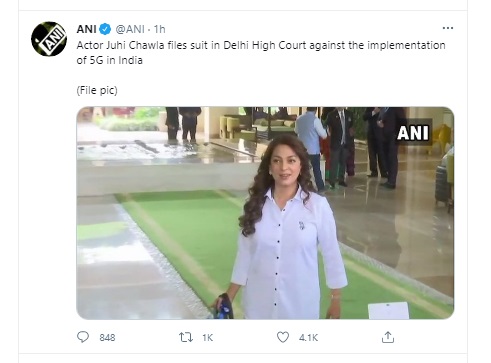Open the ANI display name link
This screenshot has height=363, width=491.
[87, 29]
